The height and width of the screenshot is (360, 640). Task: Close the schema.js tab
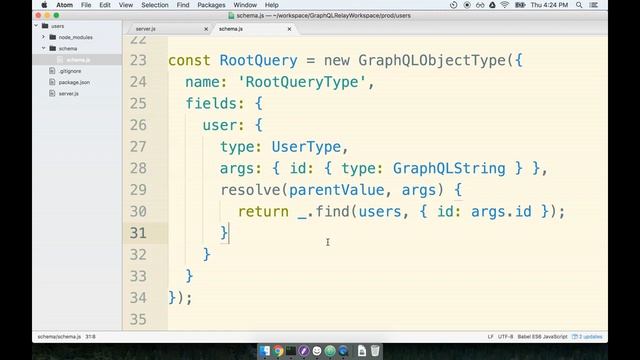pos(289,29)
